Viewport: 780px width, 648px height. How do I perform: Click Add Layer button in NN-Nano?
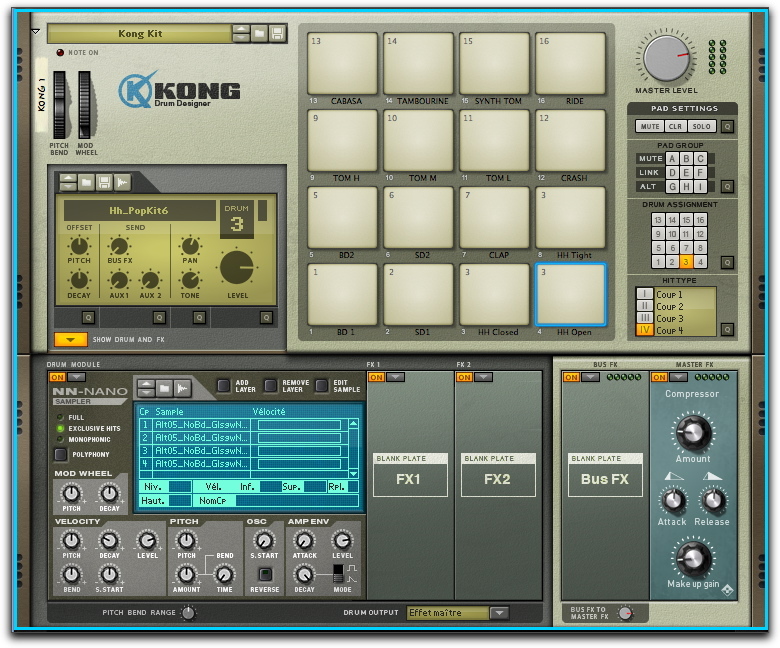(x=224, y=386)
